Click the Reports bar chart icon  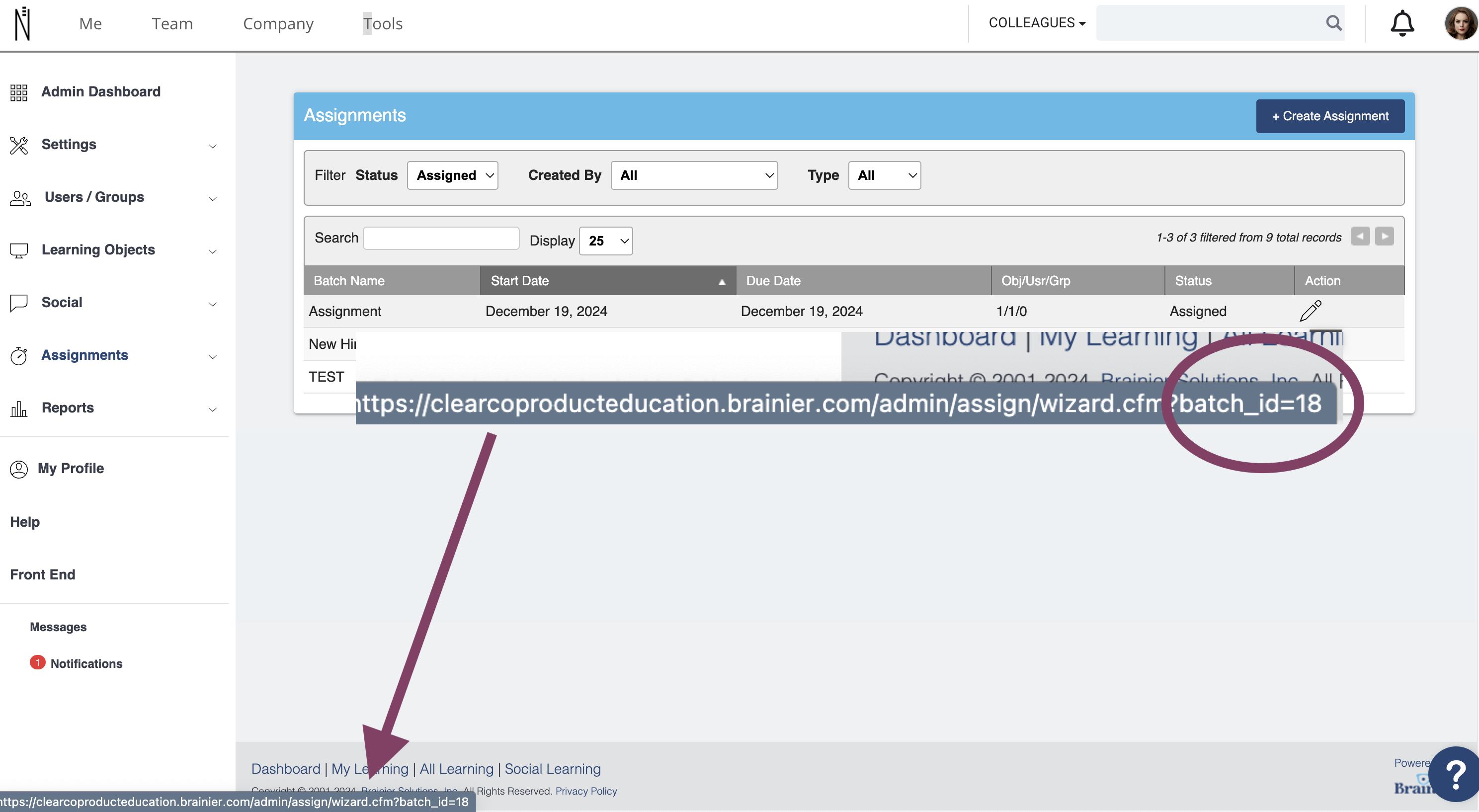click(x=19, y=408)
